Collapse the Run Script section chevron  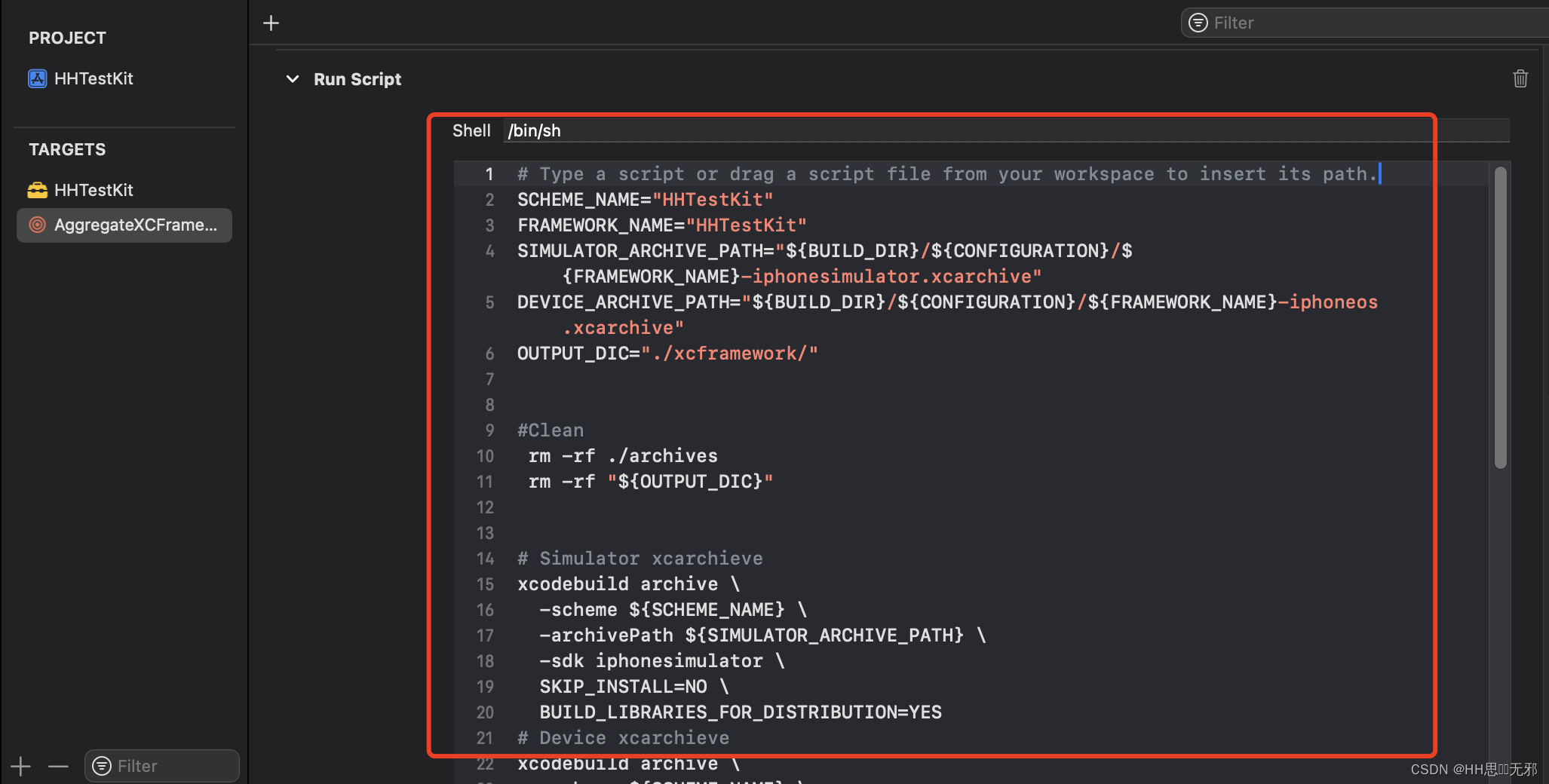click(x=293, y=79)
